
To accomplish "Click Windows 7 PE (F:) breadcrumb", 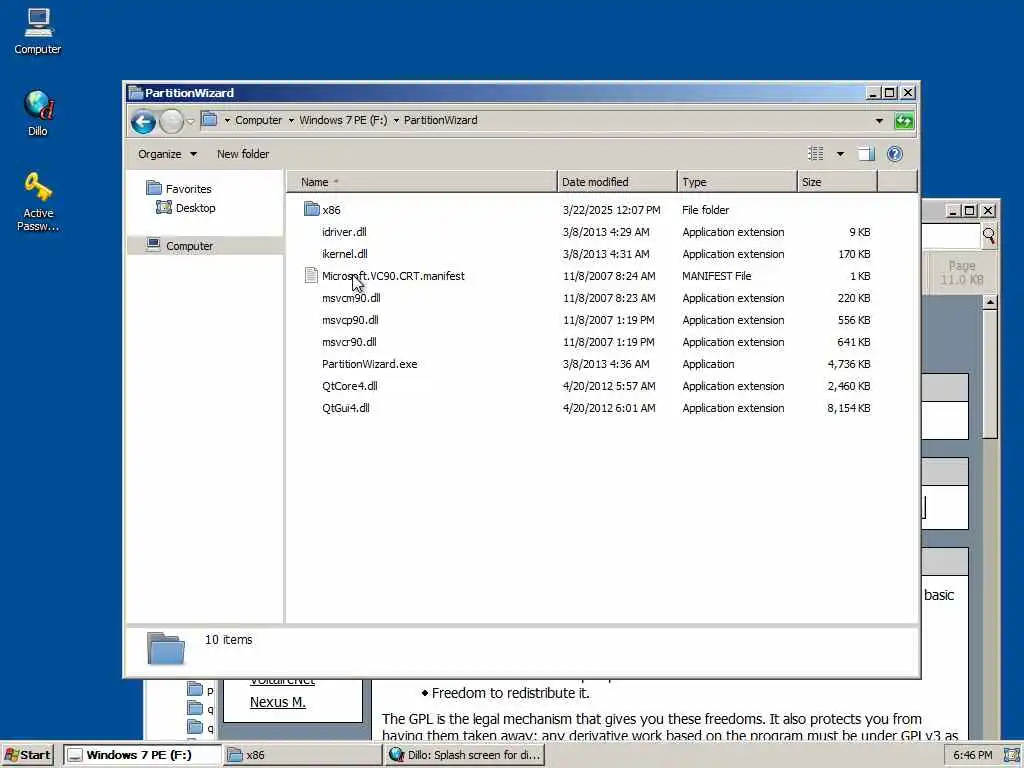I will pos(343,120).
